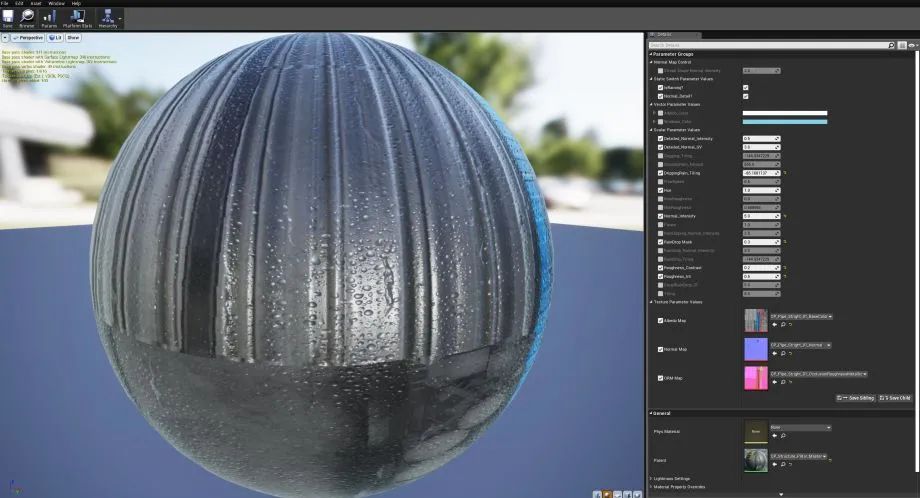Click the Platform Stats toolbar icon
This screenshot has height=498, width=920.
click(x=77, y=18)
